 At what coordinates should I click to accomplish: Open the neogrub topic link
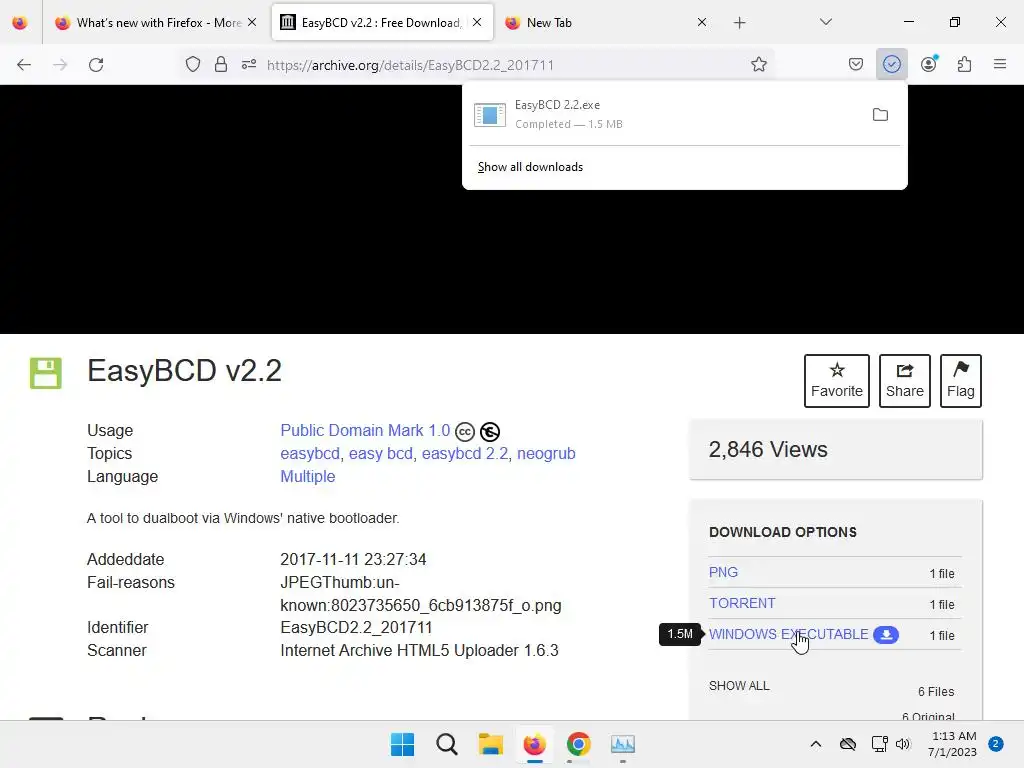(x=546, y=453)
